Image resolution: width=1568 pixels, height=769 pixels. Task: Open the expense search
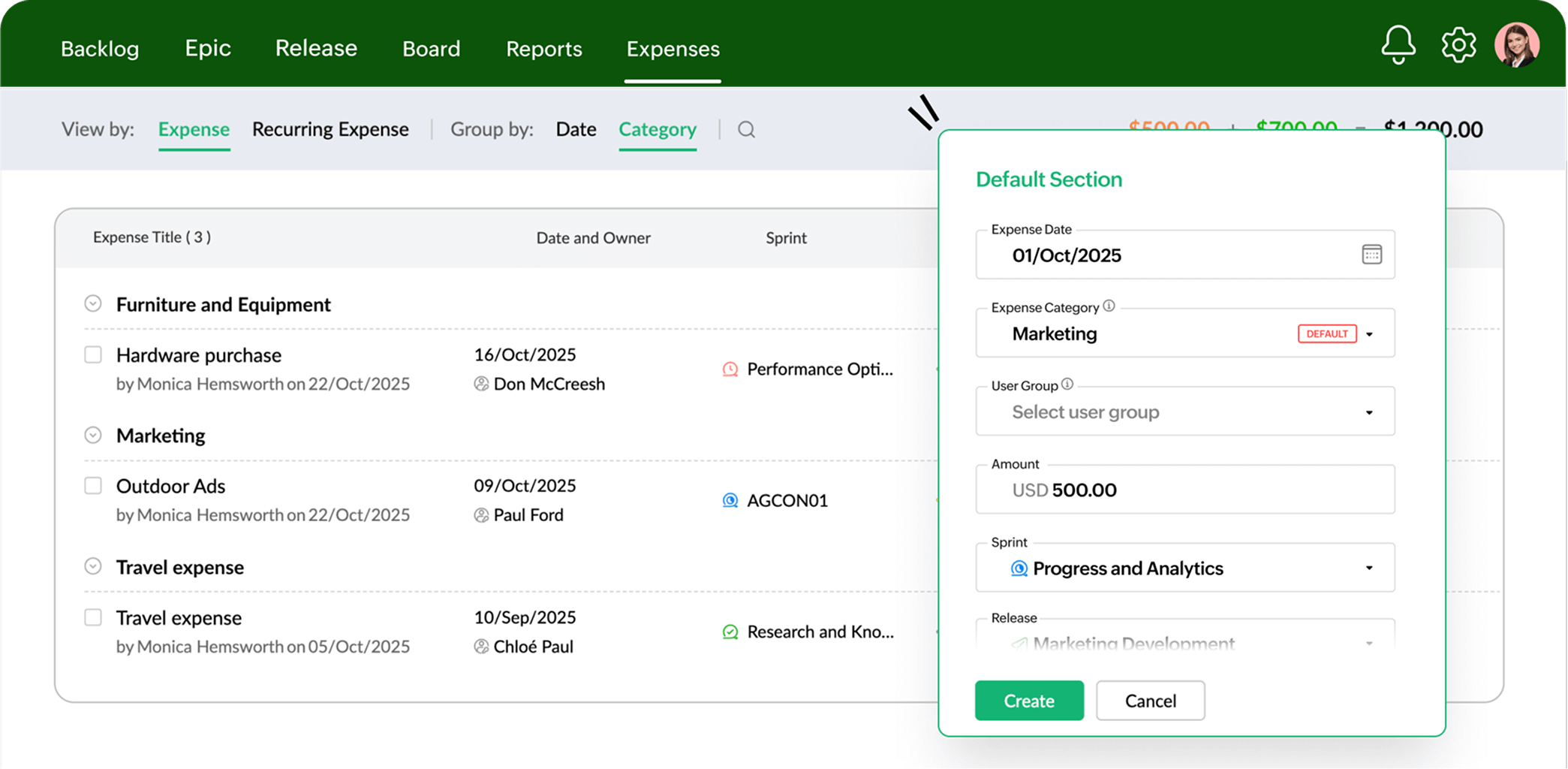click(746, 129)
